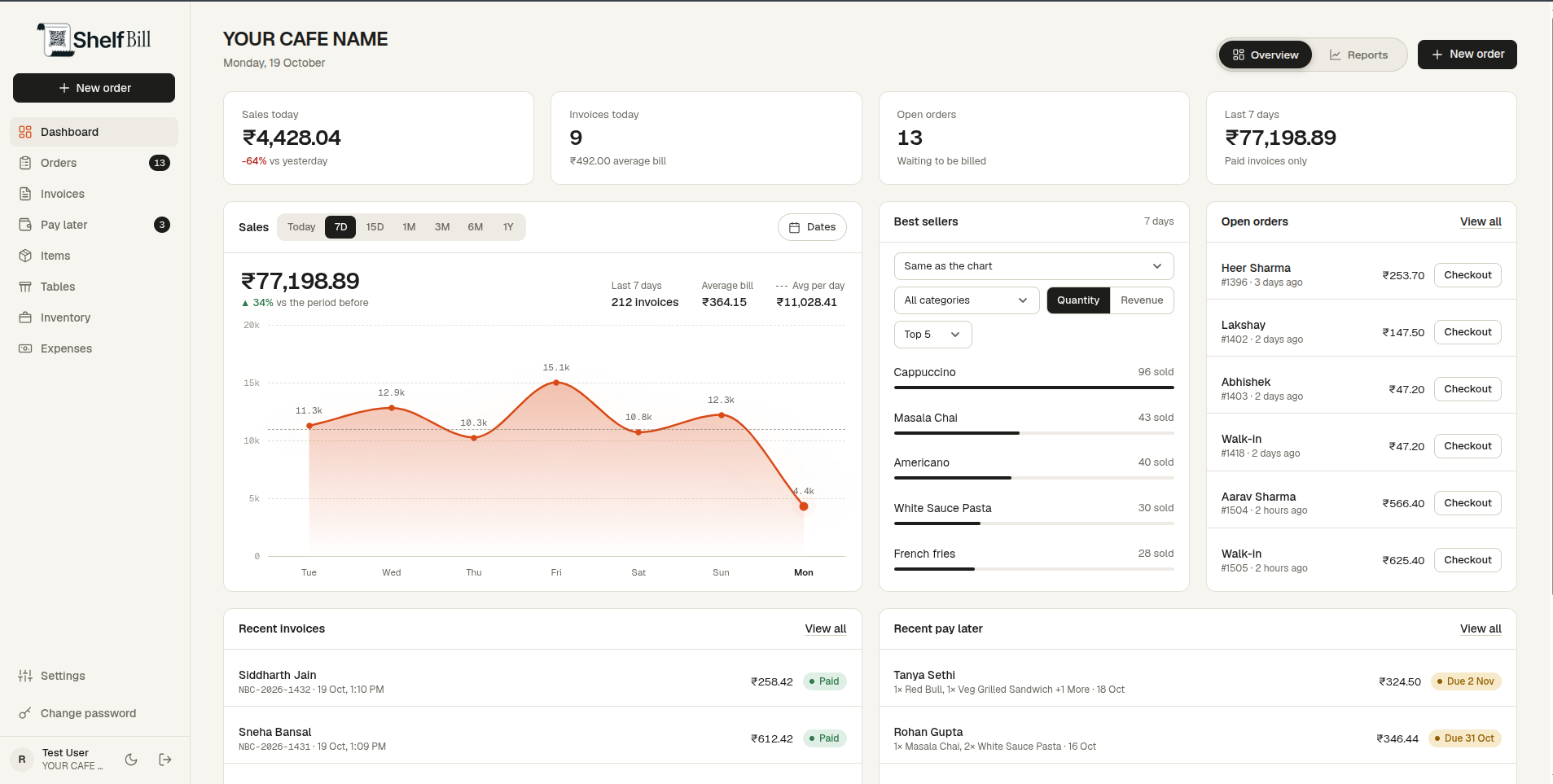Click the Tables sidebar icon
Viewport: 1553px width, 784px height.
point(25,287)
